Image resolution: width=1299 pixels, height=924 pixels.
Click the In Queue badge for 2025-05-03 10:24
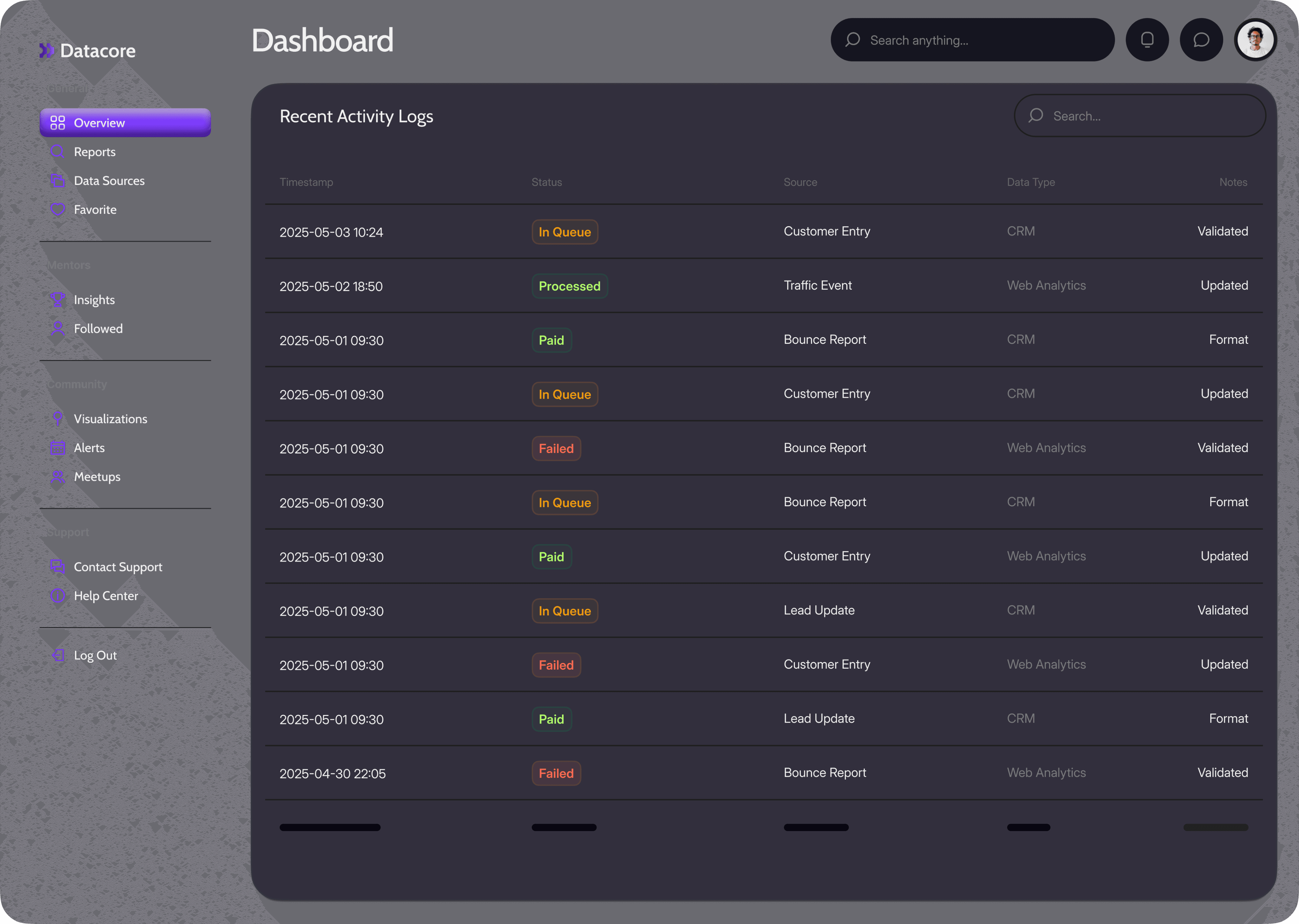click(565, 232)
